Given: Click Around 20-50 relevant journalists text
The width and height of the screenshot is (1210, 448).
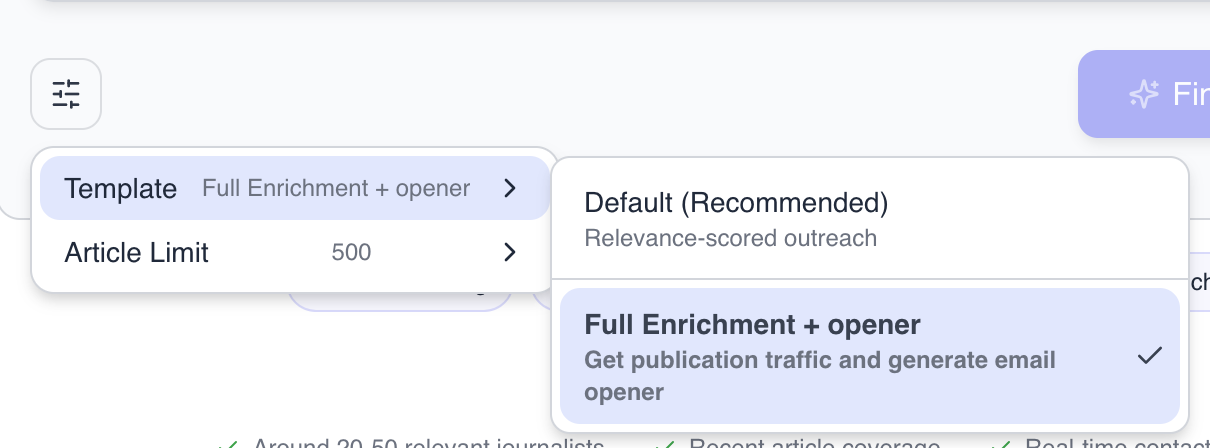Looking at the screenshot, I should click(x=428, y=443).
